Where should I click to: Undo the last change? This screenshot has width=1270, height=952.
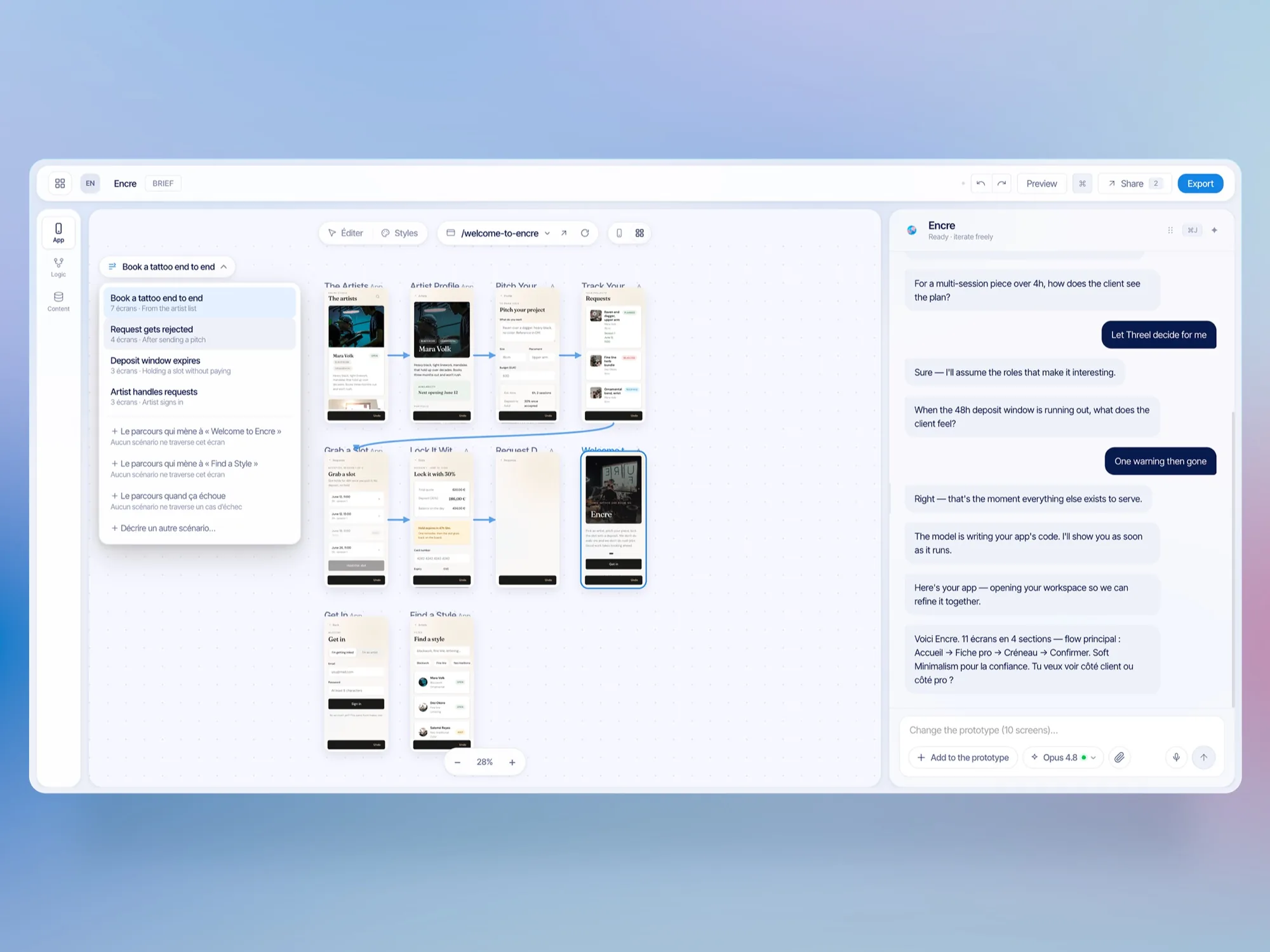981,184
